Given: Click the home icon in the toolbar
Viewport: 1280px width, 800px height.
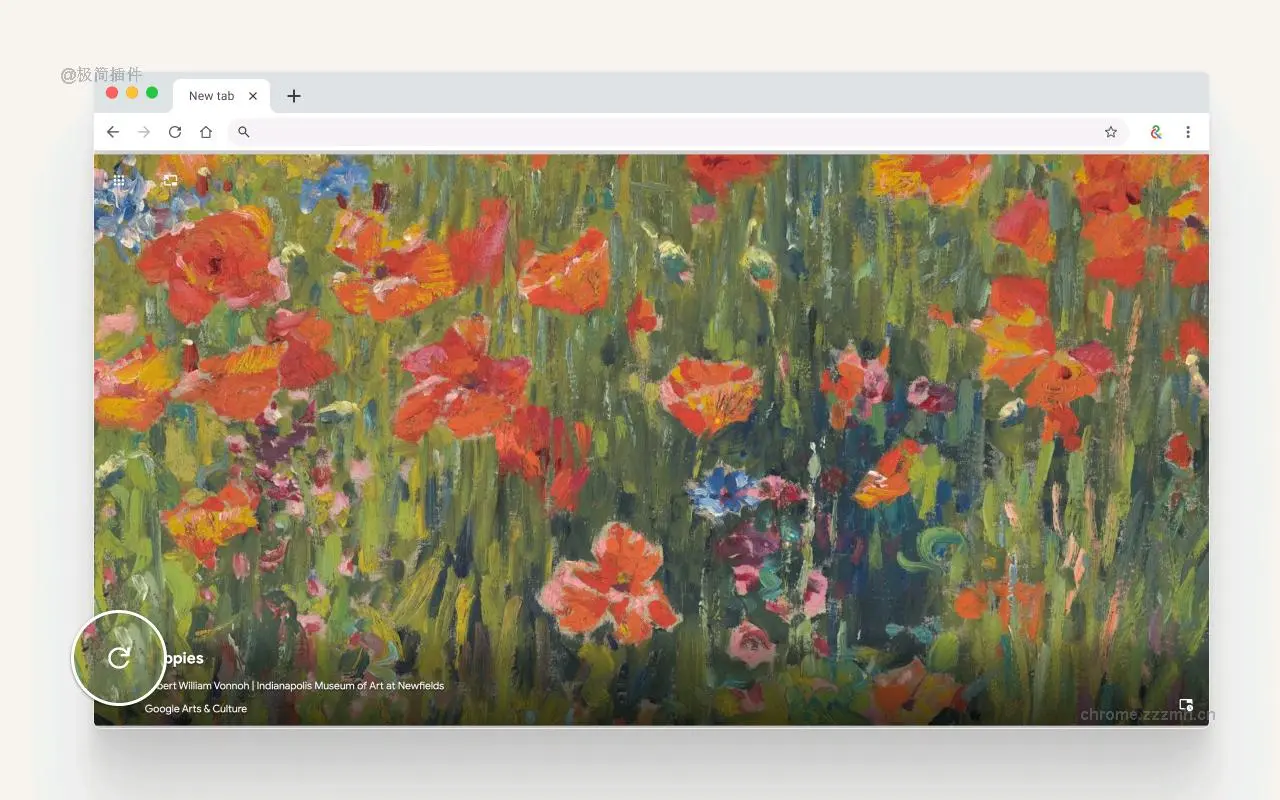Looking at the screenshot, I should 206,131.
